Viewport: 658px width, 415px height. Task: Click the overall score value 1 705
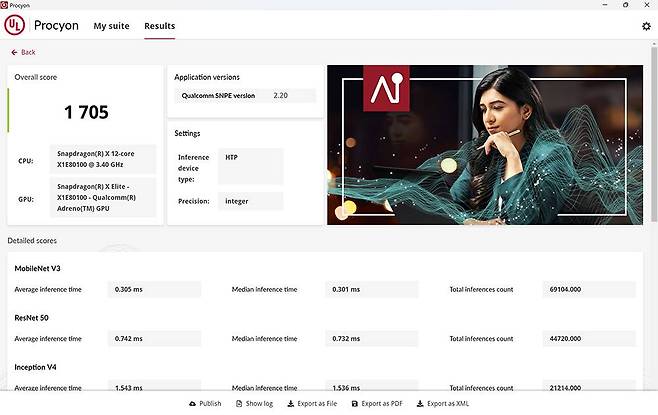(86, 112)
